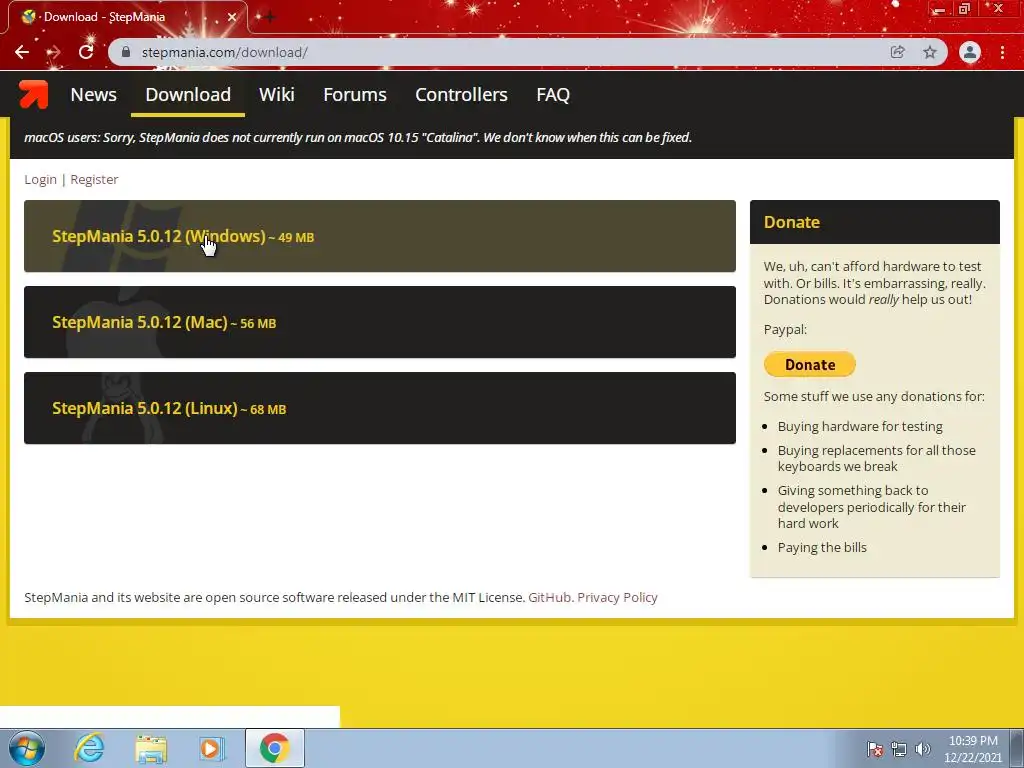Viewport: 1024px width, 768px height.
Task: Click the browser forward arrow
Action: click(54, 52)
